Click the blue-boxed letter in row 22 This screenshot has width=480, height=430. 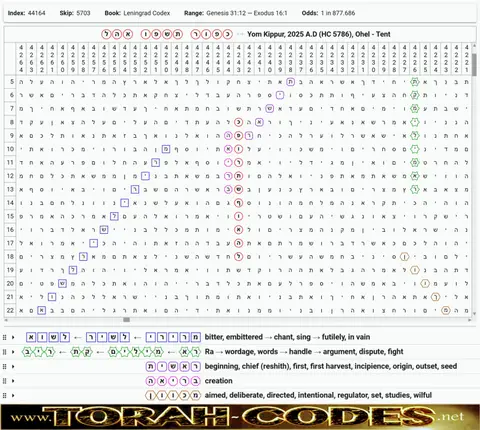pos(41,310)
